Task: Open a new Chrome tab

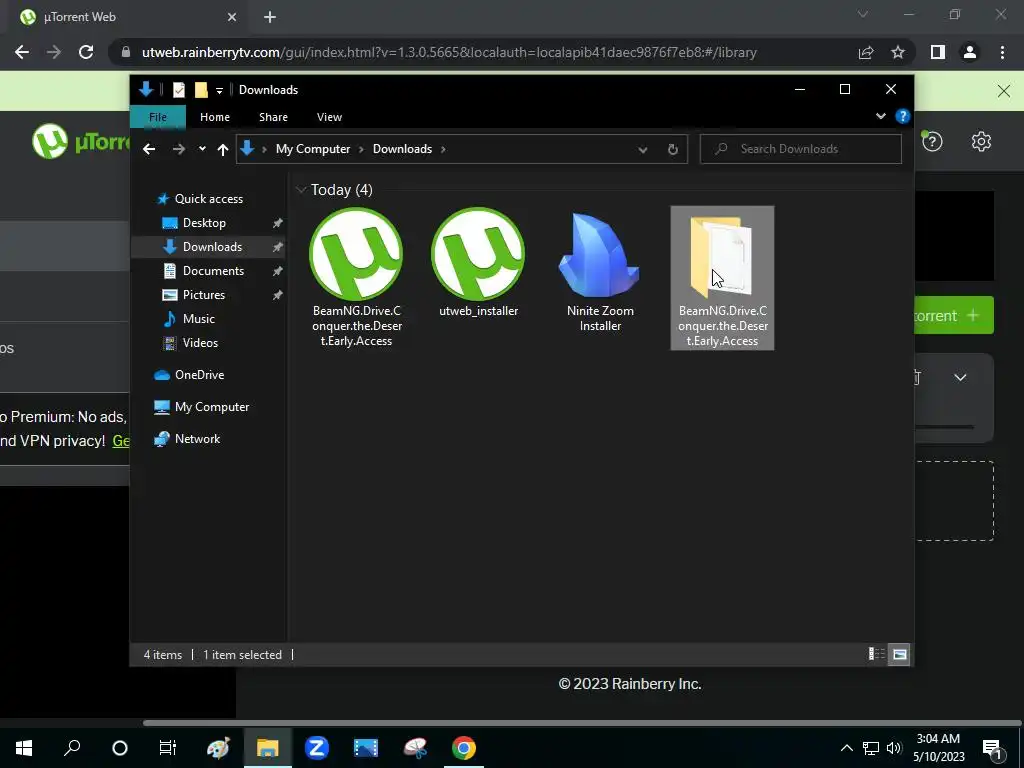Action: [270, 17]
